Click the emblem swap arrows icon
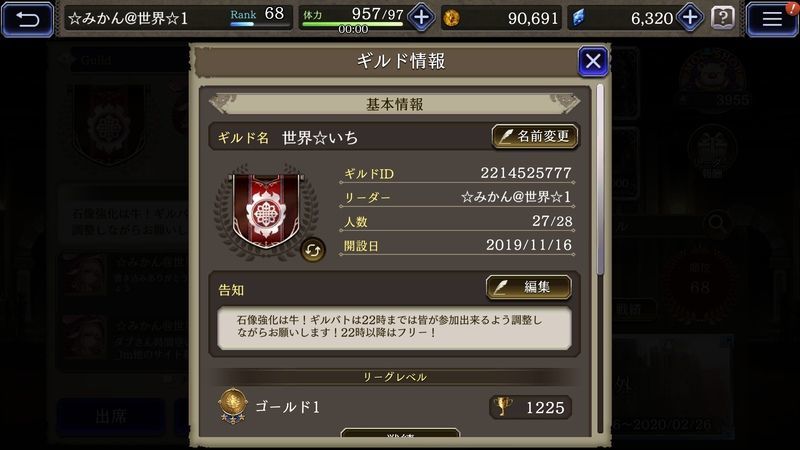Viewport: 800px width, 450px height. pos(312,250)
